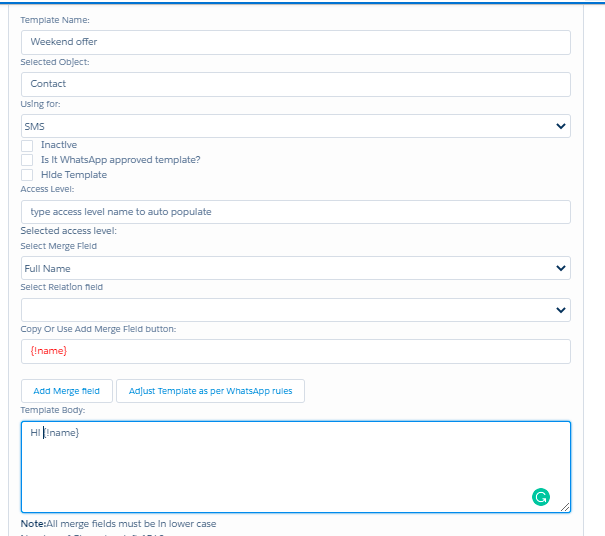The width and height of the screenshot is (605, 536).
Task: Focus the Template Name field
Action: click(296, 42)
